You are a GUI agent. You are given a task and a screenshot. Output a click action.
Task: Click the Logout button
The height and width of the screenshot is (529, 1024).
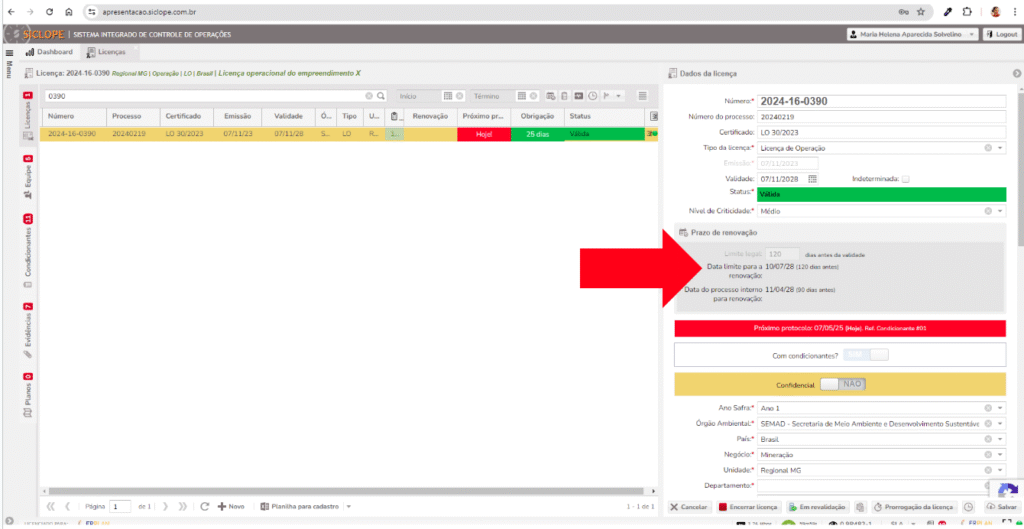tap(1001, 34)
